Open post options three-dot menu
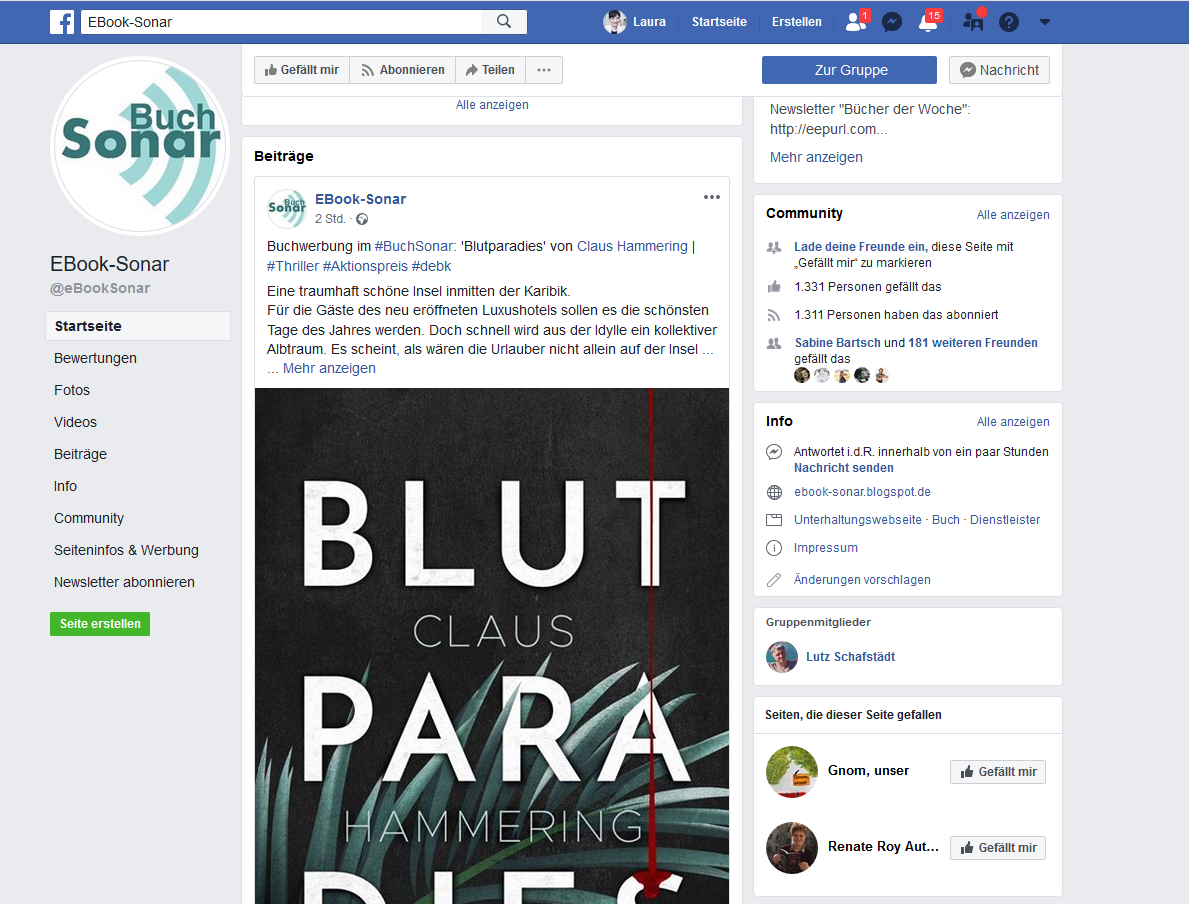 click(x=712, y=197)
